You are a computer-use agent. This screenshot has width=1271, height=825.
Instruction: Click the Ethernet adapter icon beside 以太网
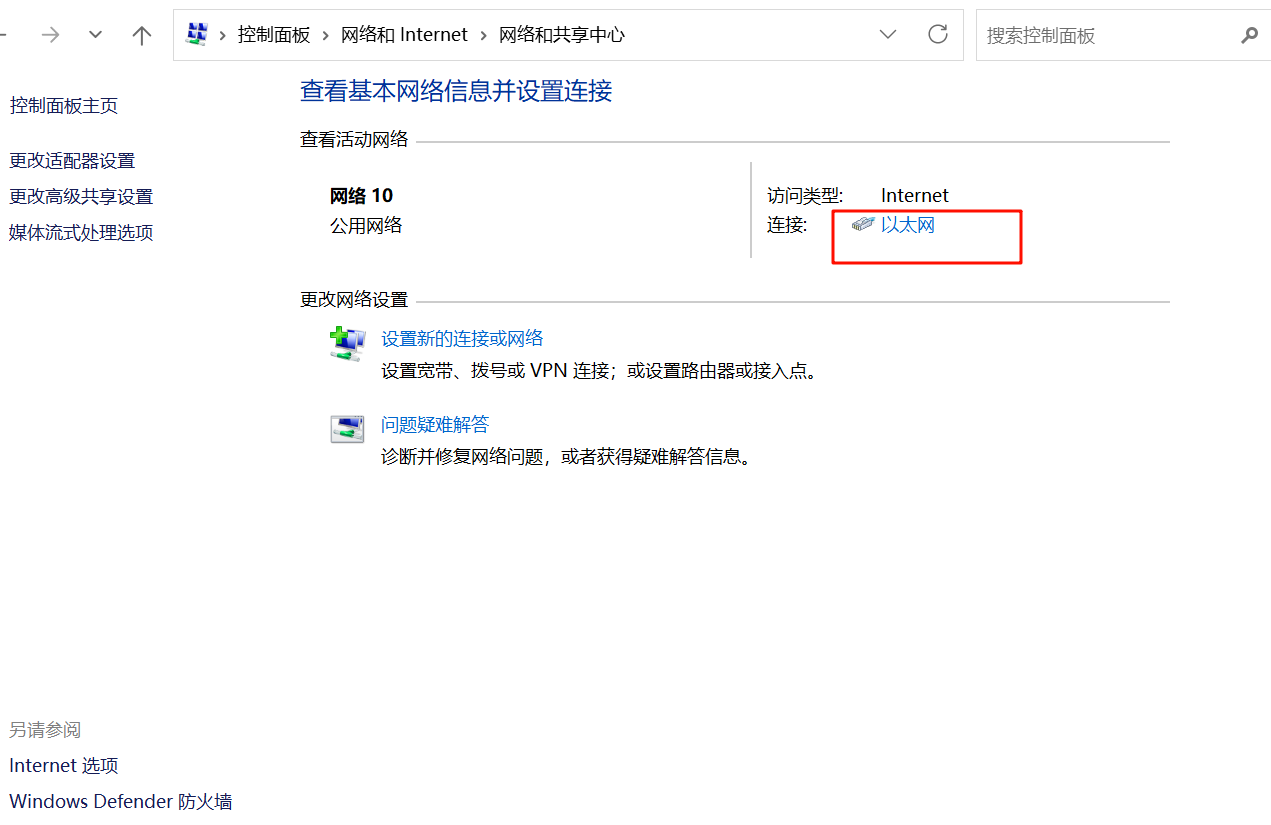[x=862, y=225]
